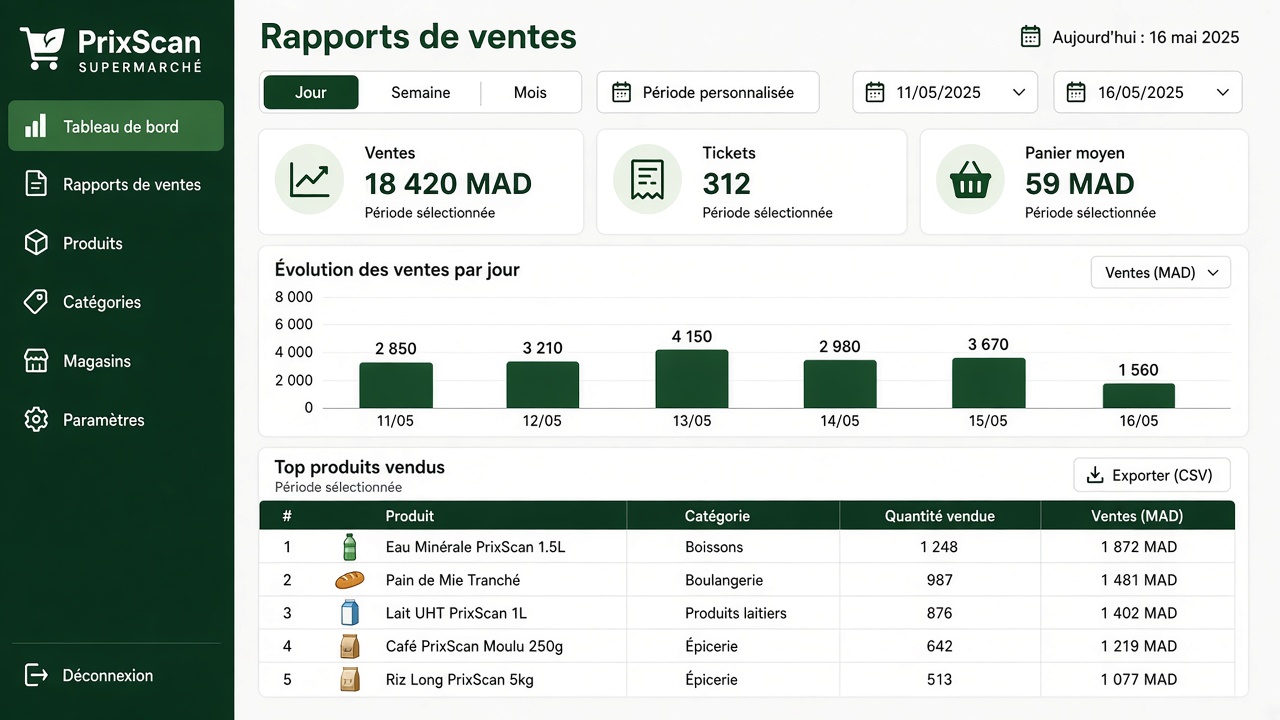Switch the period view to Mois

(530, 92)
